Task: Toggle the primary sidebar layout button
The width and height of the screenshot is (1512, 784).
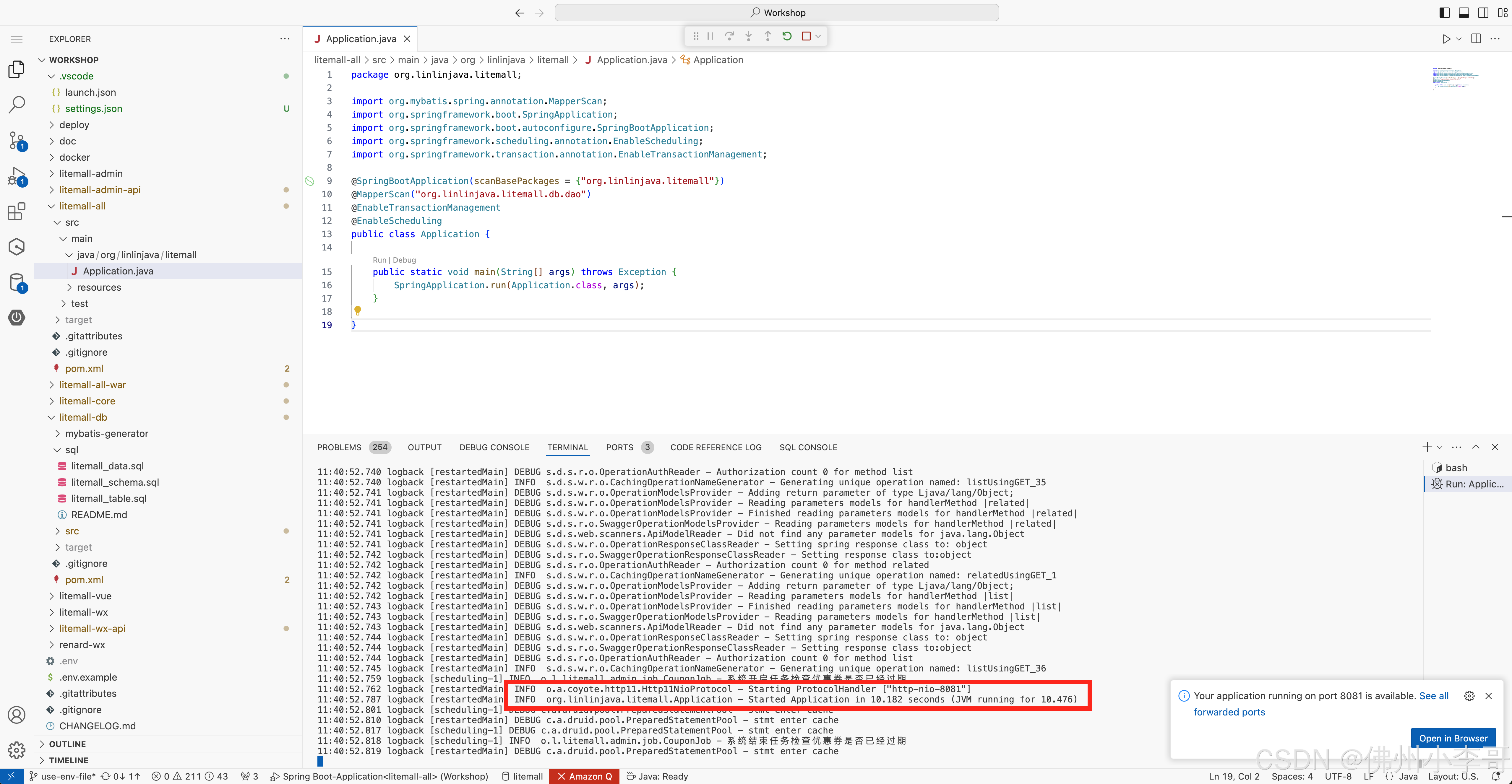Action: click(1445, 12)
